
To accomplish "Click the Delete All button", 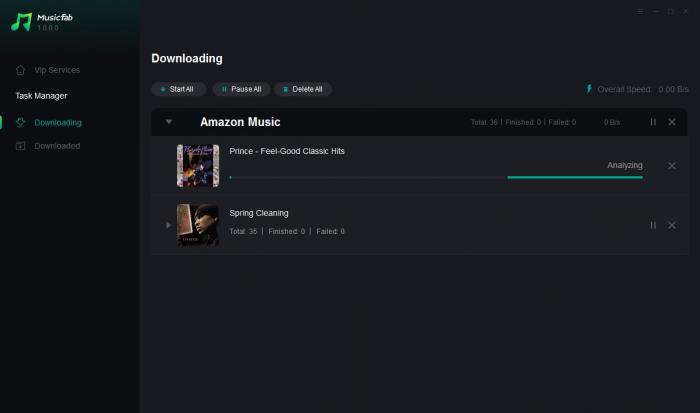I will coord(303,89).
